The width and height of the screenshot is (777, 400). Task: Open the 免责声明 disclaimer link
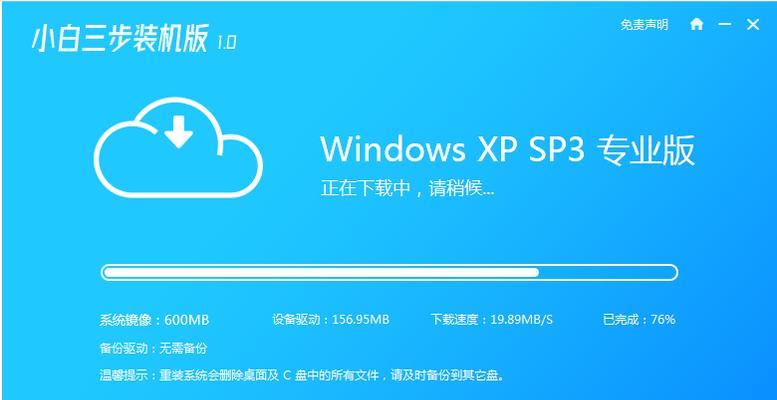point(644,25)
